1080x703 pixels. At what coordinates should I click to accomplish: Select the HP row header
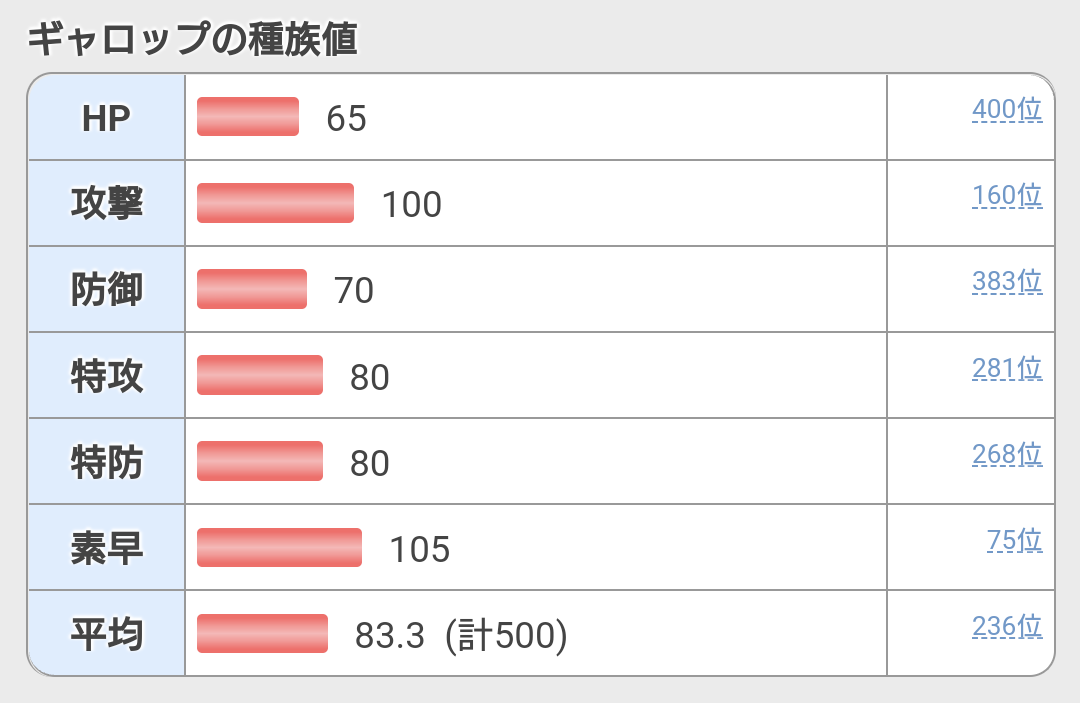pyautogui.click(x=107, y=118)
